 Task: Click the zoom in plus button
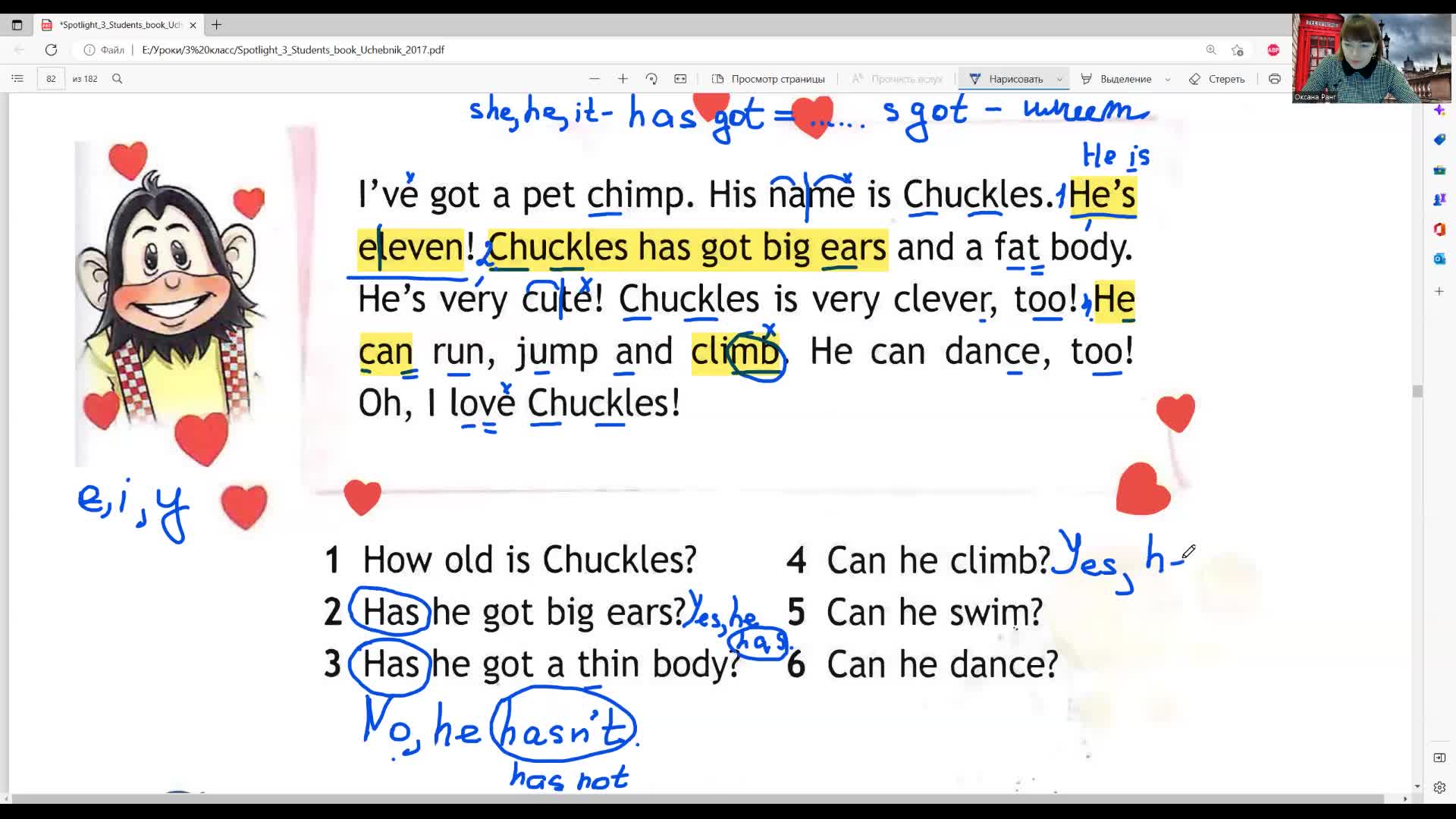pos(622,79)
